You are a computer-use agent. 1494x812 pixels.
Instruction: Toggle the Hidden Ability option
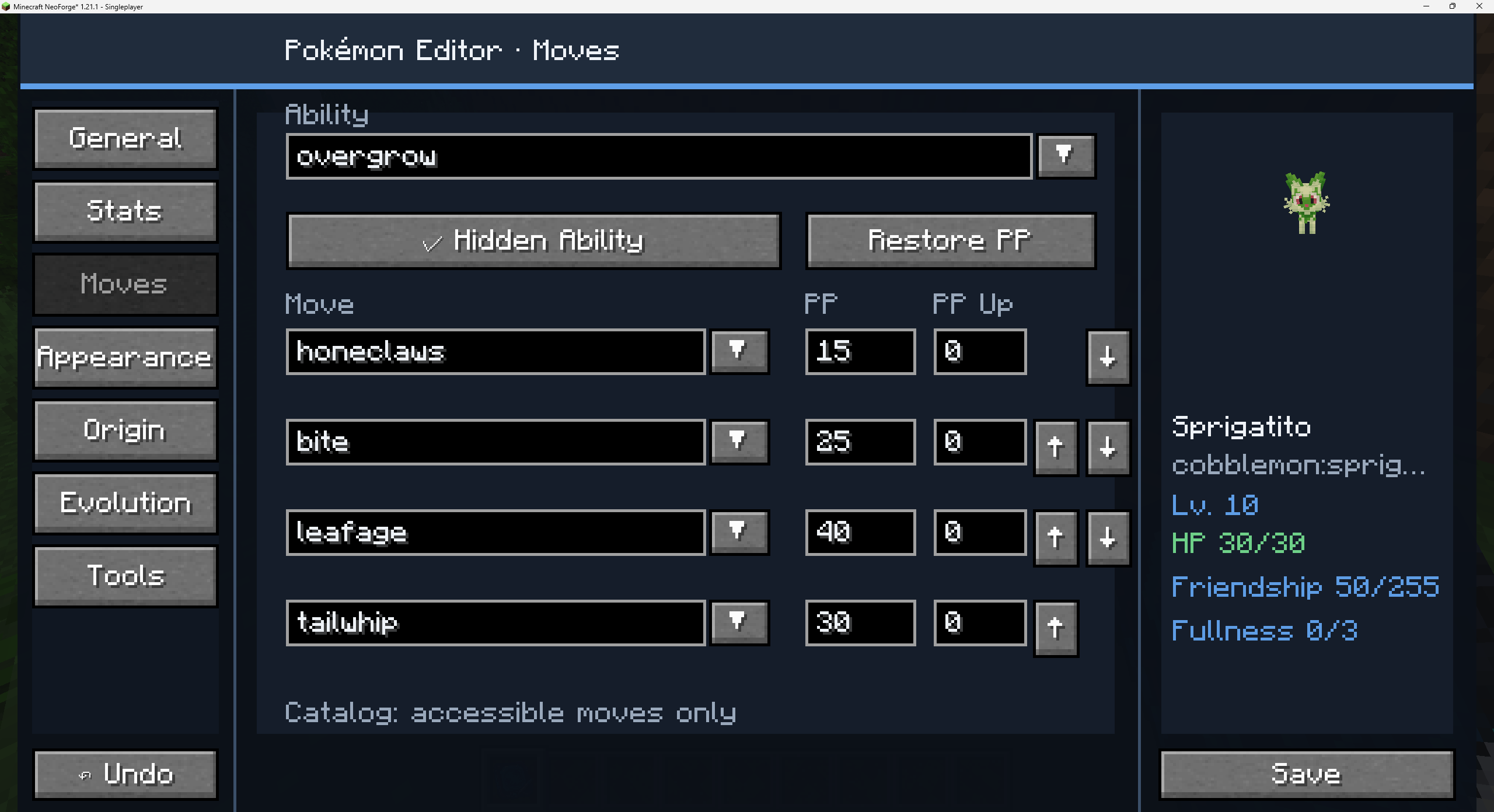click(x=533, y=240)
